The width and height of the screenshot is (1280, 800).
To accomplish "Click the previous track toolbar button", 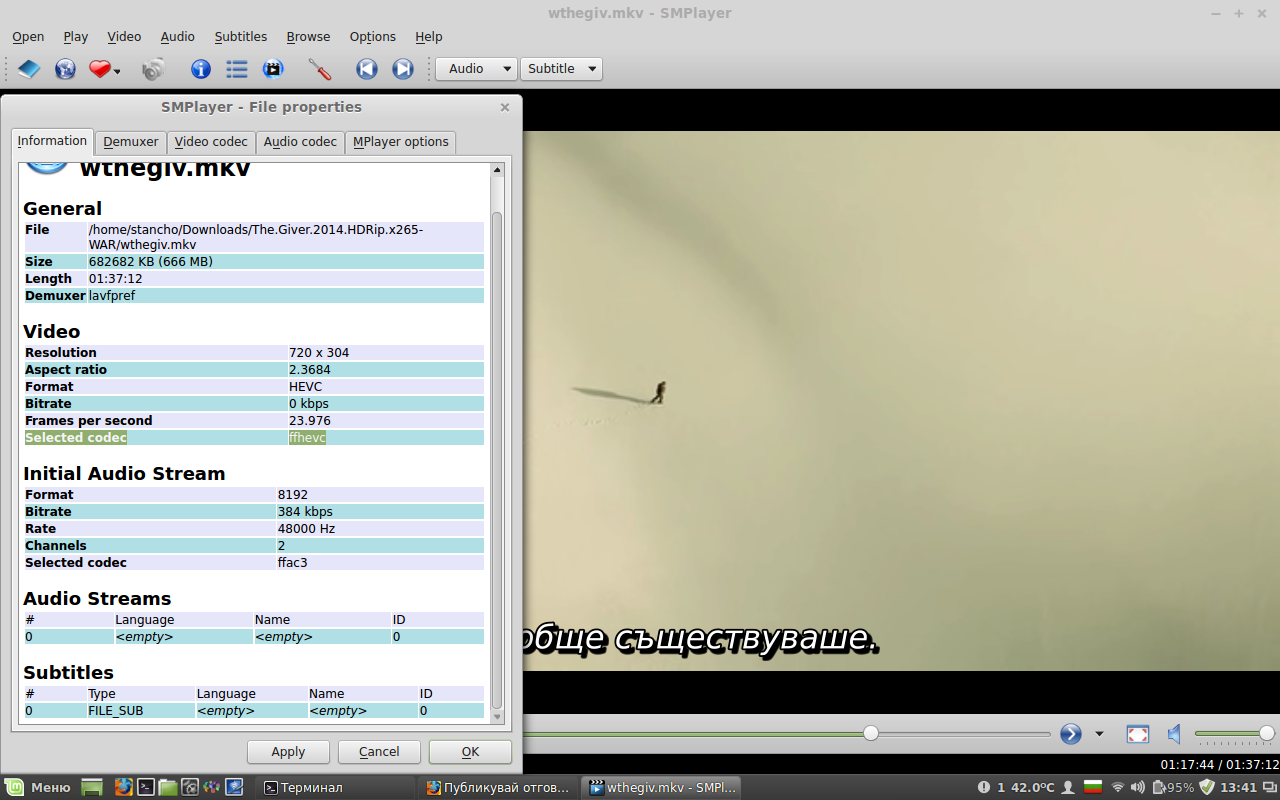I will [x=367, y=69].
